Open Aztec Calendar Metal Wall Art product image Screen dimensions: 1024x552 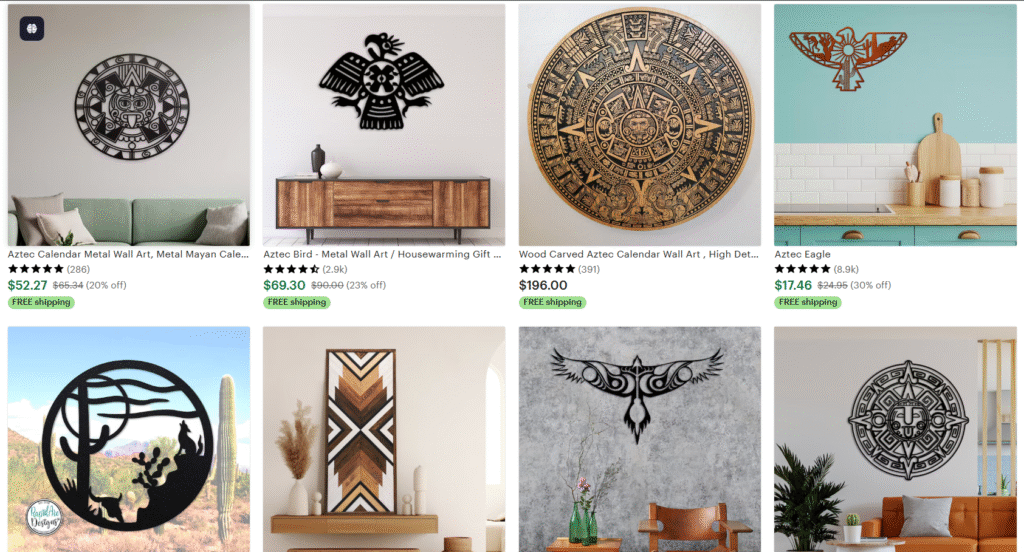[129, 125]
